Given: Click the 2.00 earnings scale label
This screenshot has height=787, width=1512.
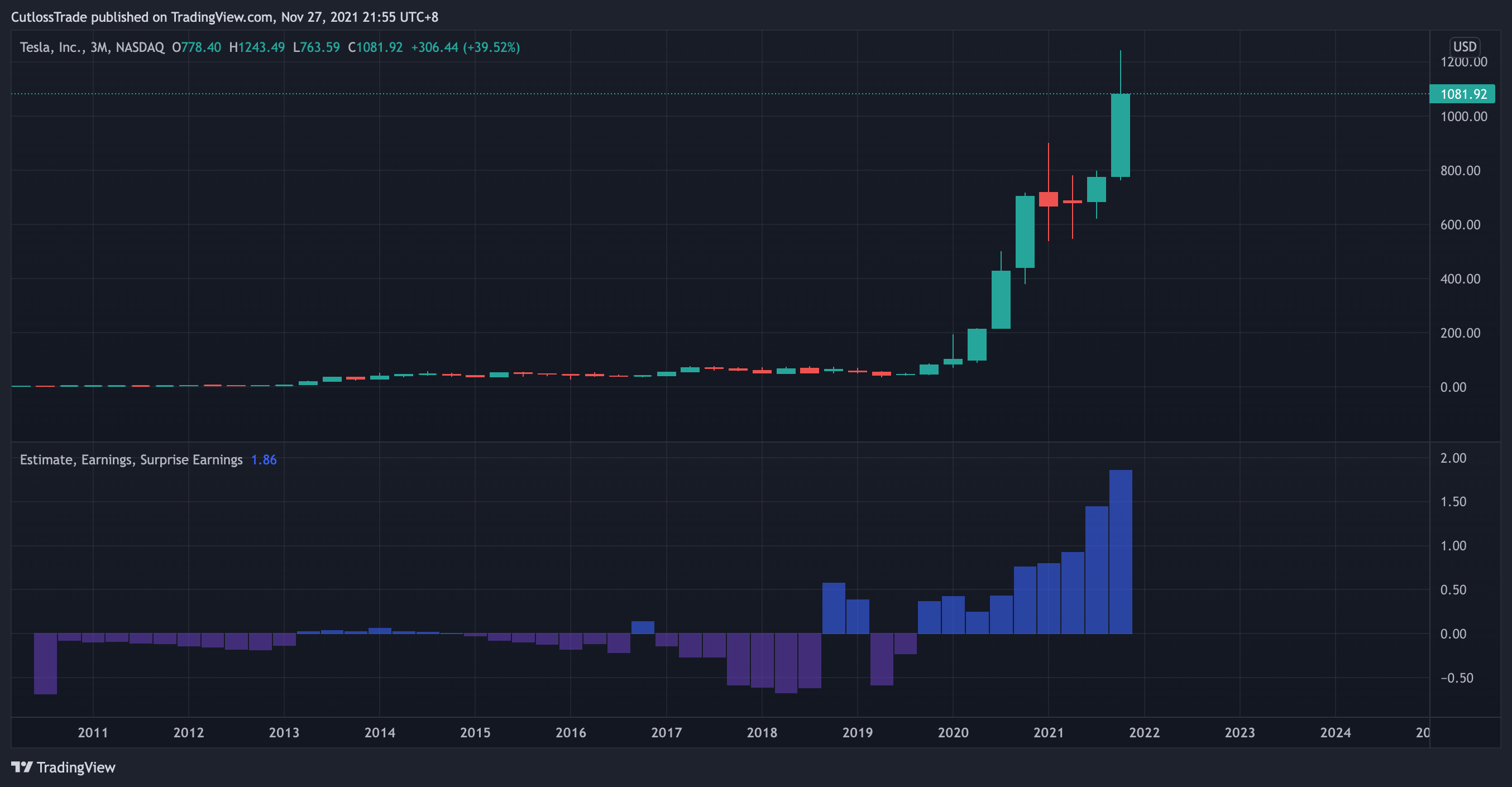Looking at the screenshot, I should click(1453, 458).
